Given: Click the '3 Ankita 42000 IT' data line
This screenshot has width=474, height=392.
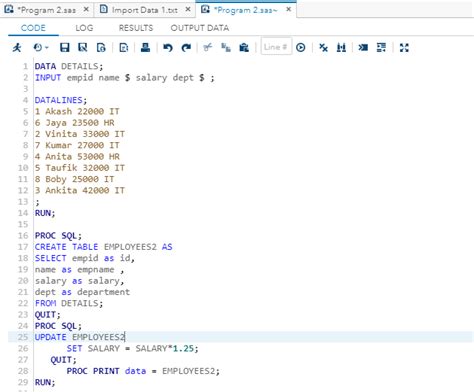Looking at the screenshot, I should (80, 190).
